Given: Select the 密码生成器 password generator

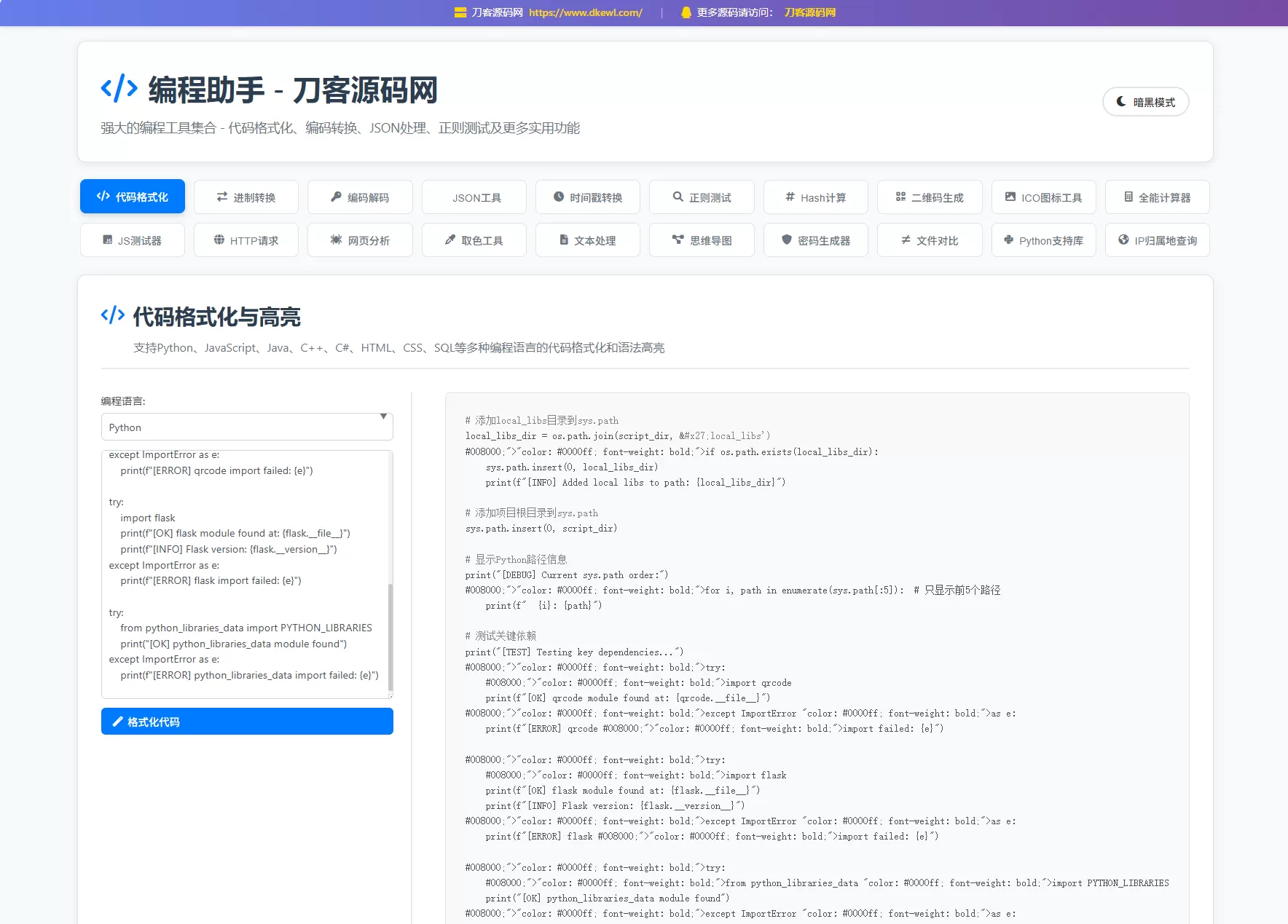Looking at the screenshot, I should click(x=816, y=240).
